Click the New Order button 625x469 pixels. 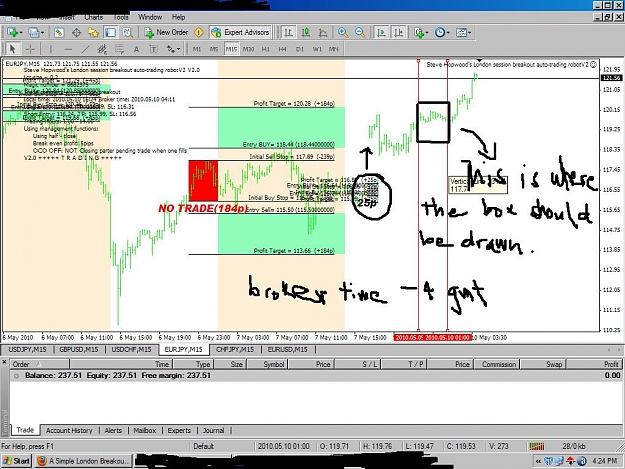(166, 33)
